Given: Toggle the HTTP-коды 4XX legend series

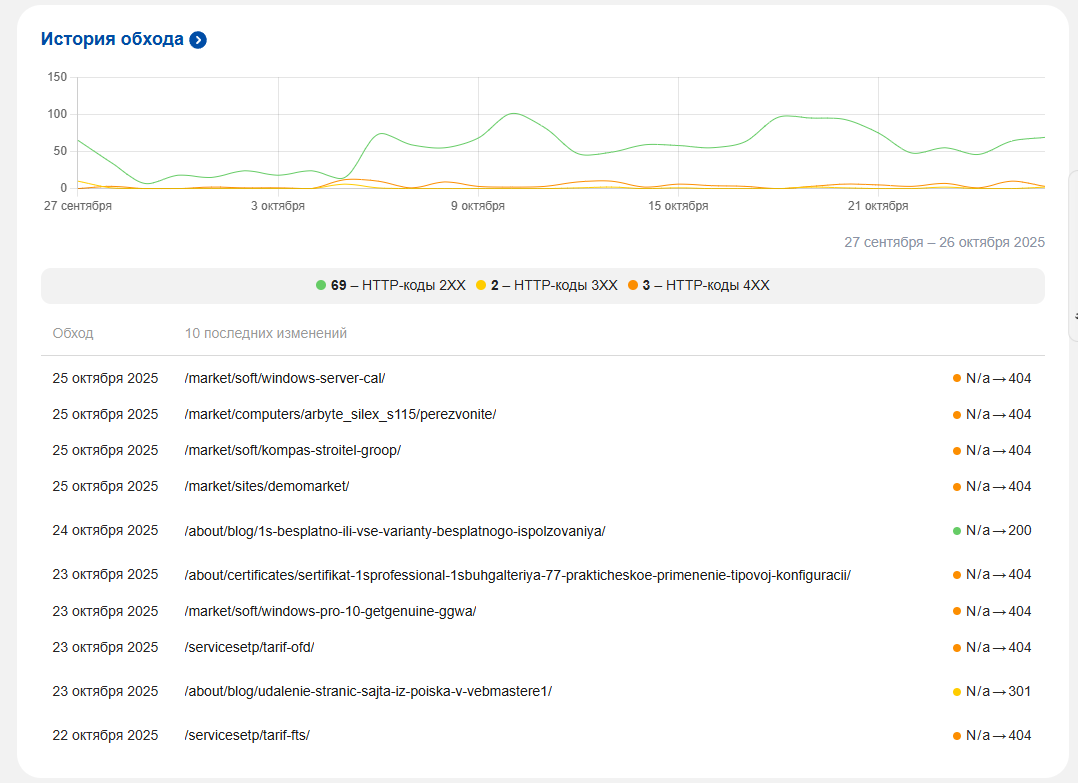Looking at the screenshot, I should click(x=706, y=285).
